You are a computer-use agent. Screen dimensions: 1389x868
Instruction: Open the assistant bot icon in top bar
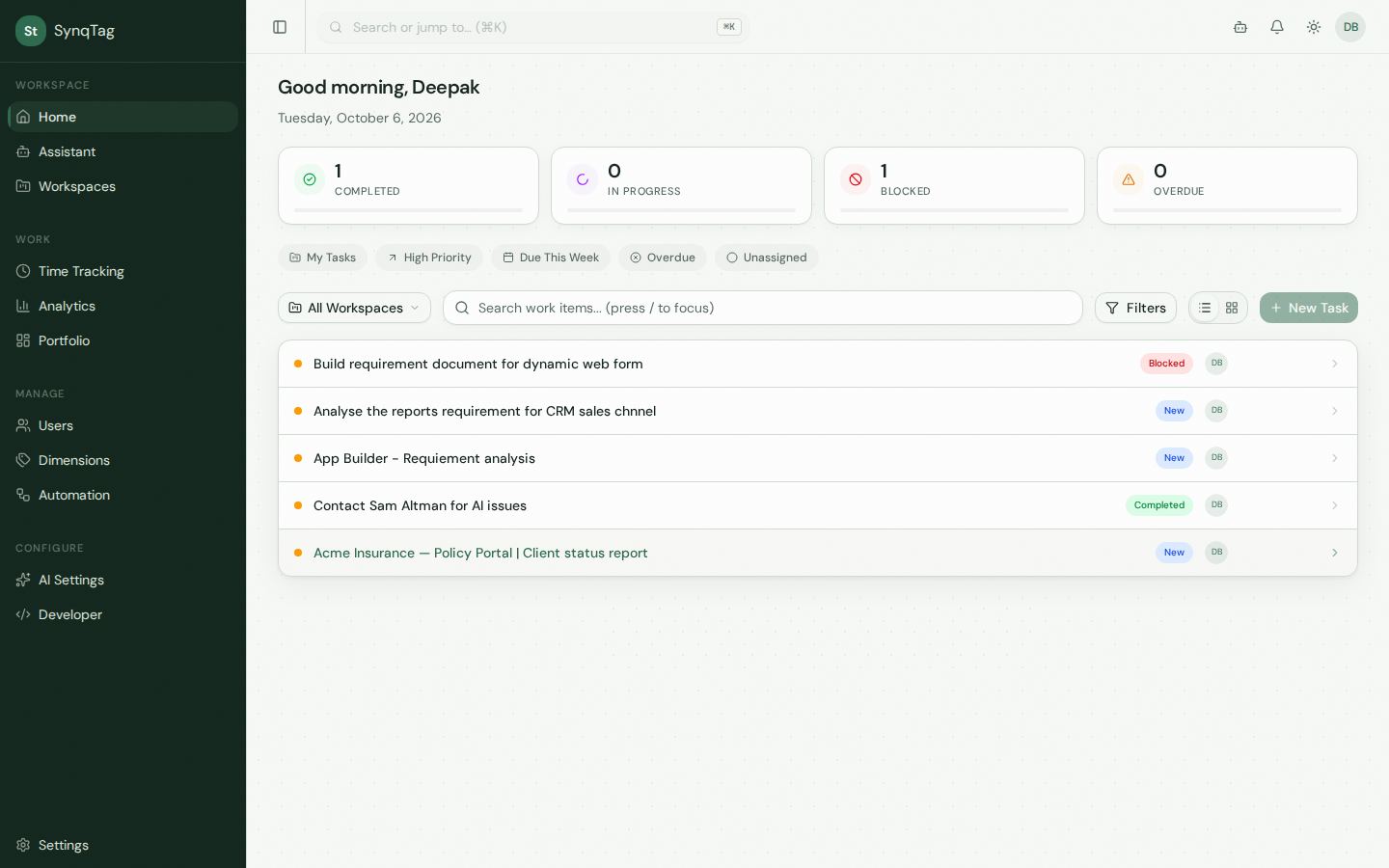pyautogui.click(x=1240, y=27)
